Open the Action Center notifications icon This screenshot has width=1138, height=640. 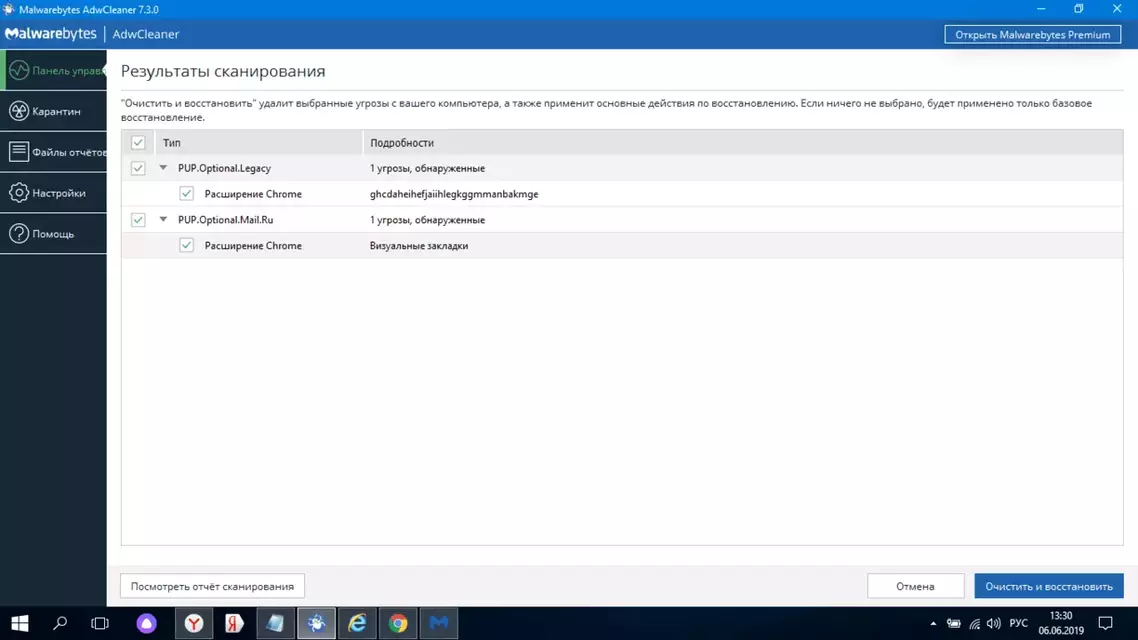[1105, 623]
